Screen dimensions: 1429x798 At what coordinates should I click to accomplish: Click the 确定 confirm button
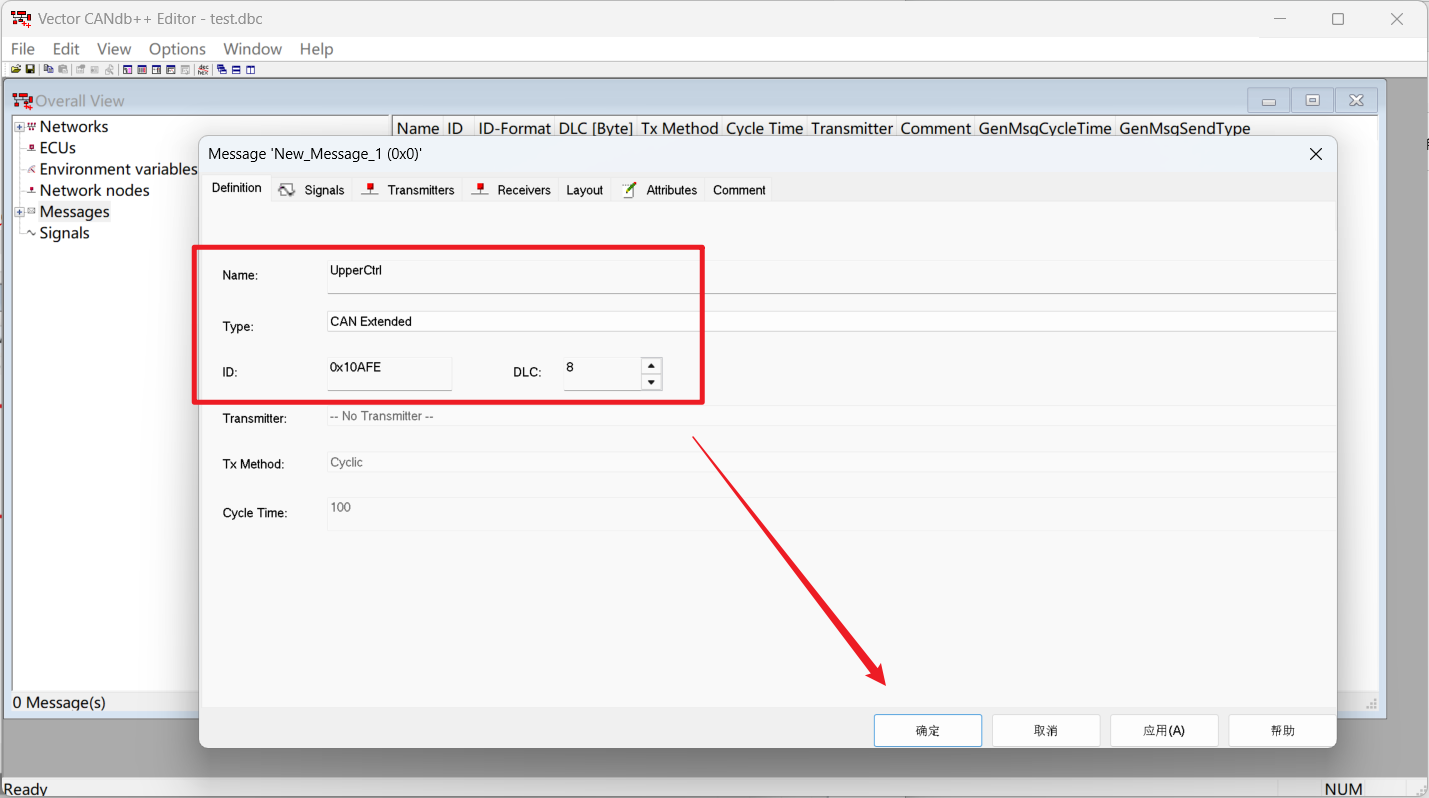(927, 731)
